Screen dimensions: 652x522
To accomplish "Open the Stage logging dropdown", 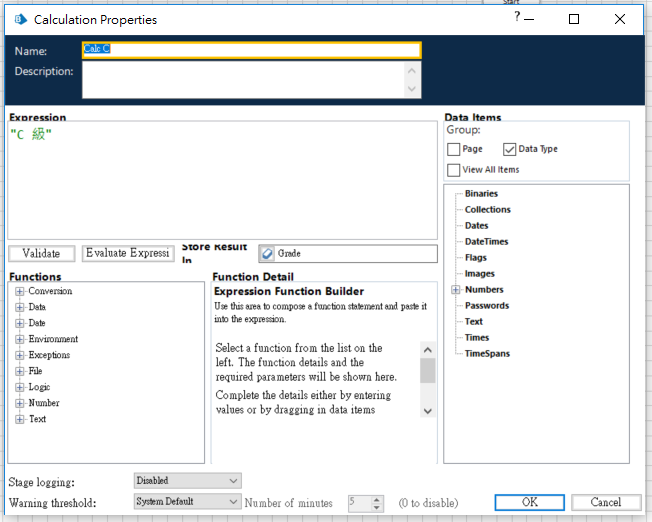I will [x=188, y=481].
